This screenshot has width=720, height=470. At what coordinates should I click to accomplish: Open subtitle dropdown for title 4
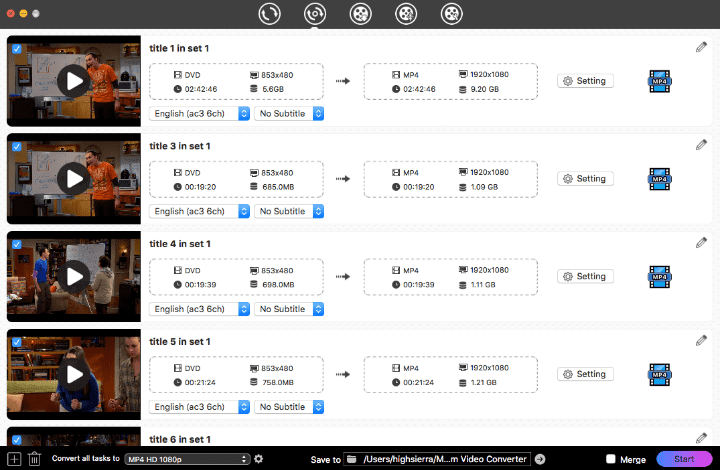(x=289, y=309)
